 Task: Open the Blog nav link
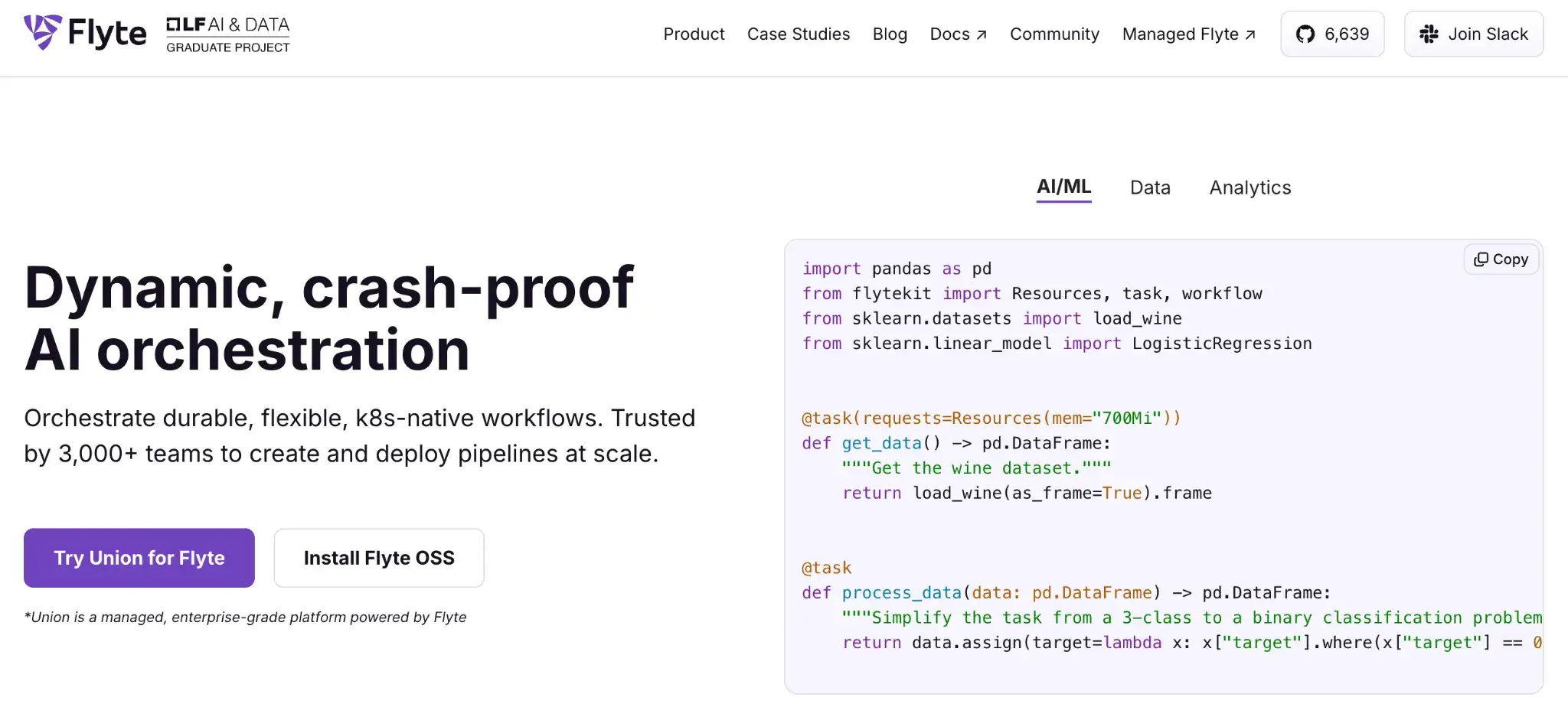[x=890, y=34]
